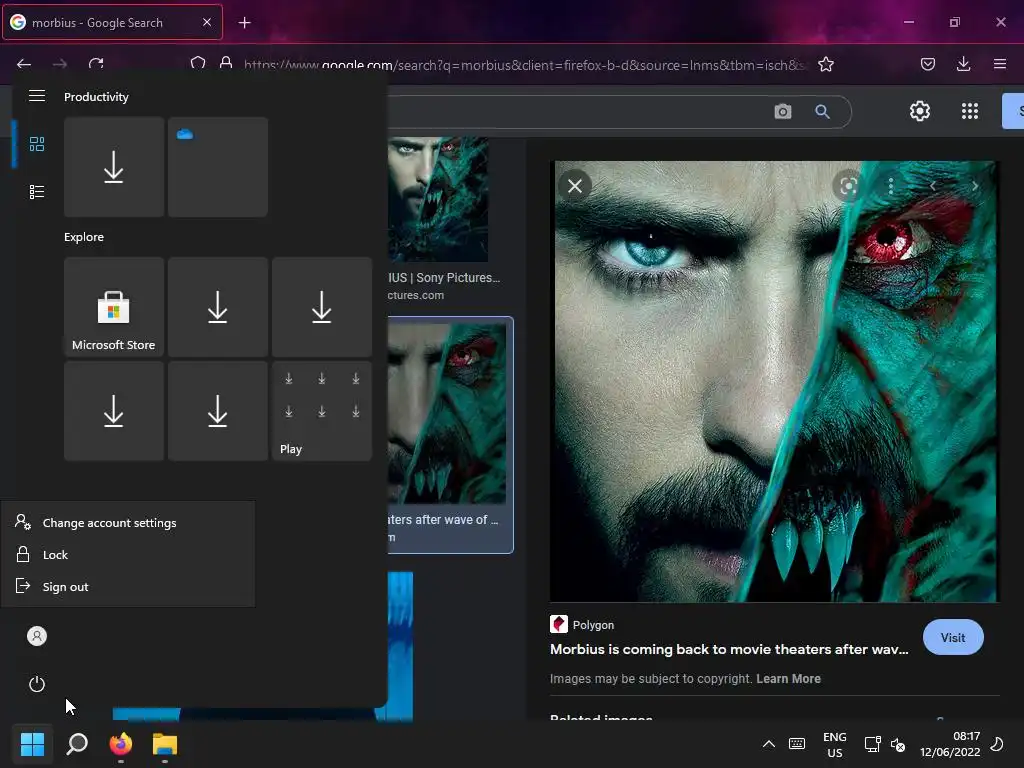This screenshot has height=768, width=1024.
Task: Open the Firefox downloads panel
Action: [x=963, y=64]
